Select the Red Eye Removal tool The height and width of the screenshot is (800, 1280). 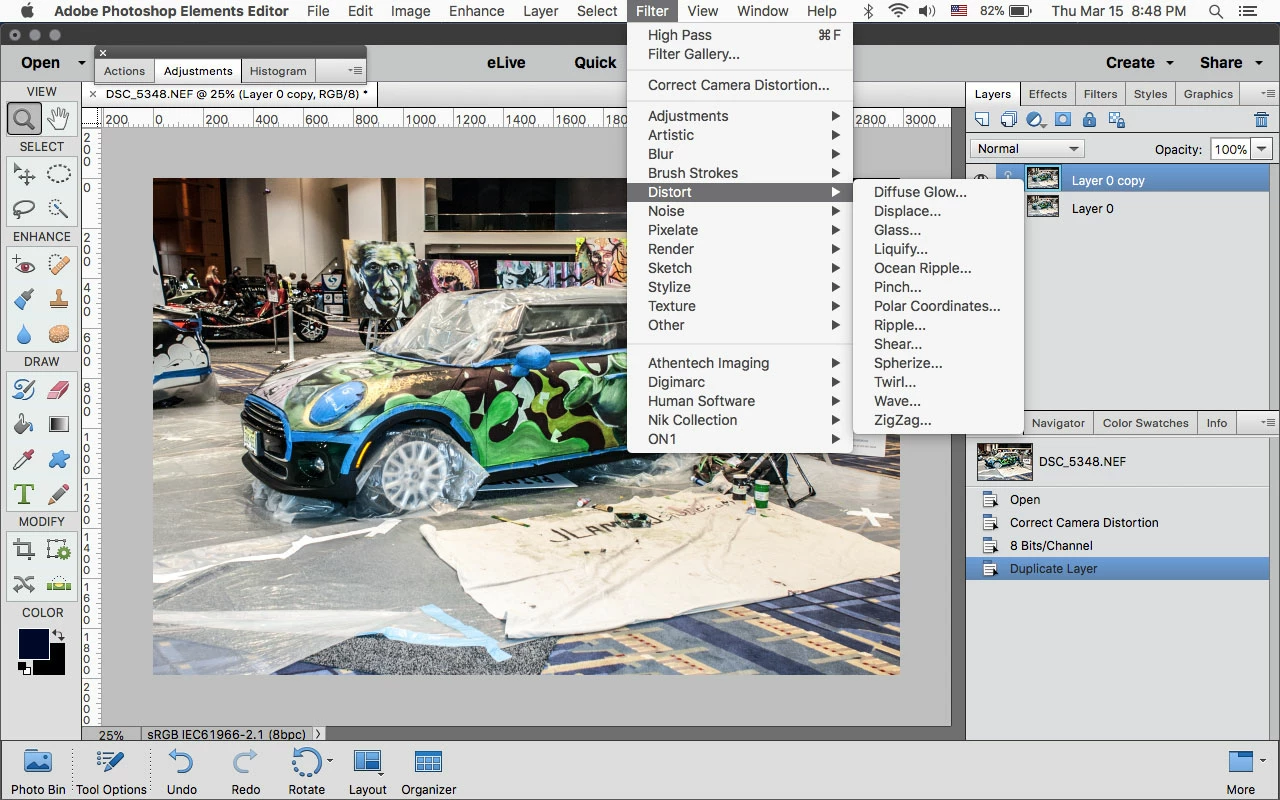coord(24,265)
